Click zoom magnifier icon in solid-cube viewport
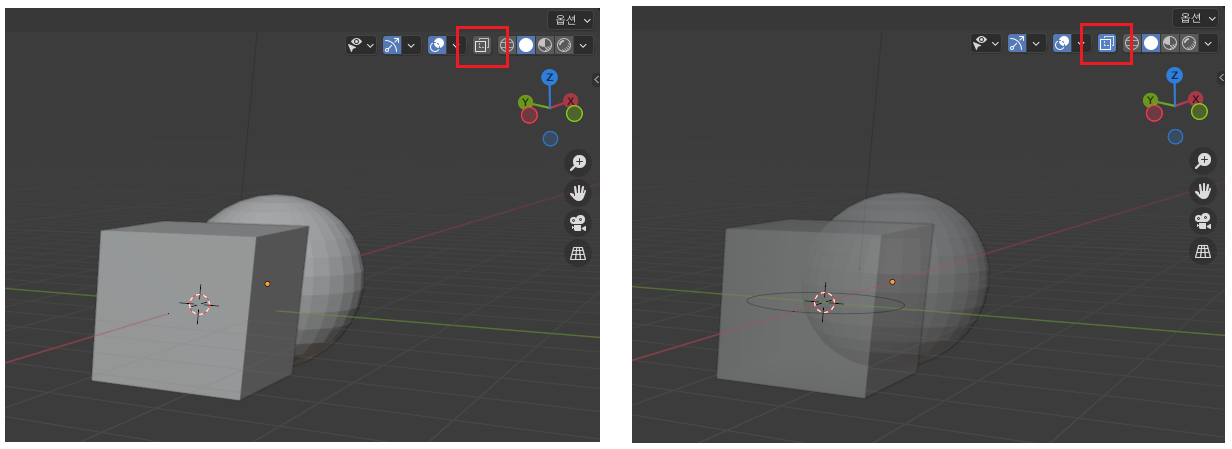Viewport: 1232px width, 449px height. click(x=578, y=162)
